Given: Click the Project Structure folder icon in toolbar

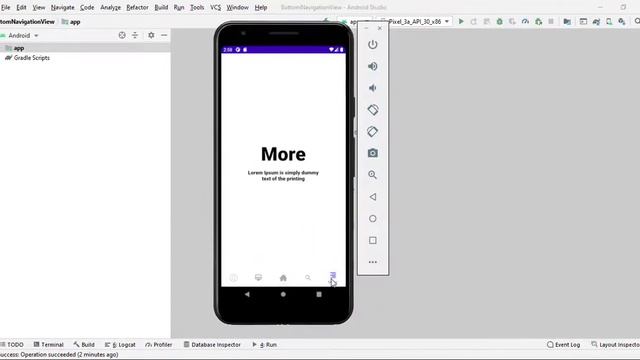Looking at the screenshot, I should tap(567, 22).
